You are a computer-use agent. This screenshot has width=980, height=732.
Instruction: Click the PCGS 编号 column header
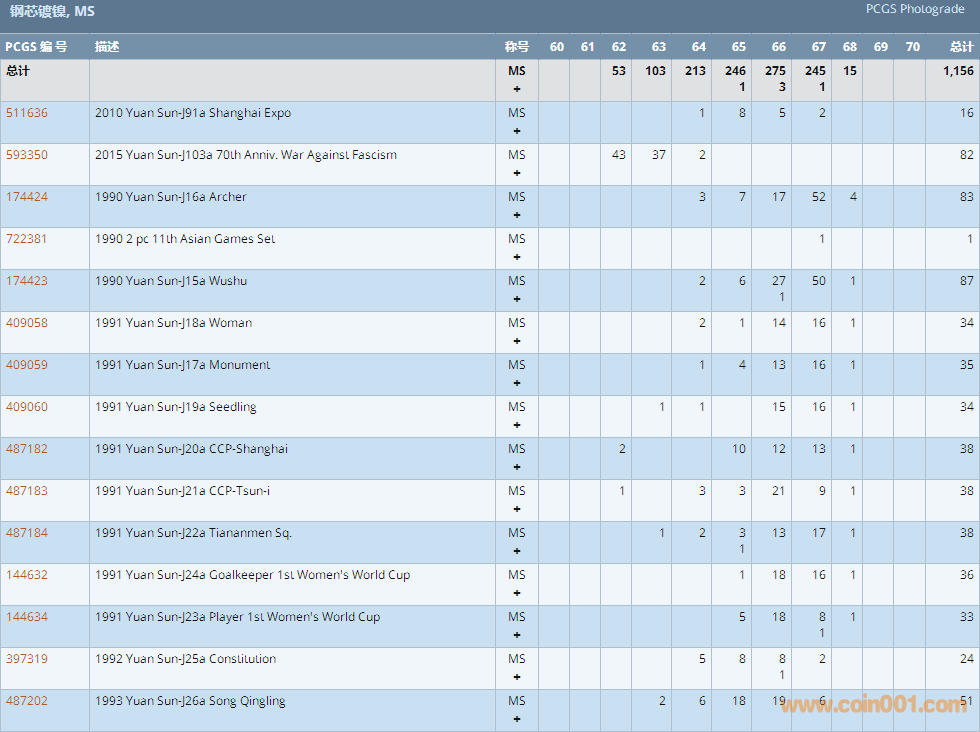click(36, 47)
